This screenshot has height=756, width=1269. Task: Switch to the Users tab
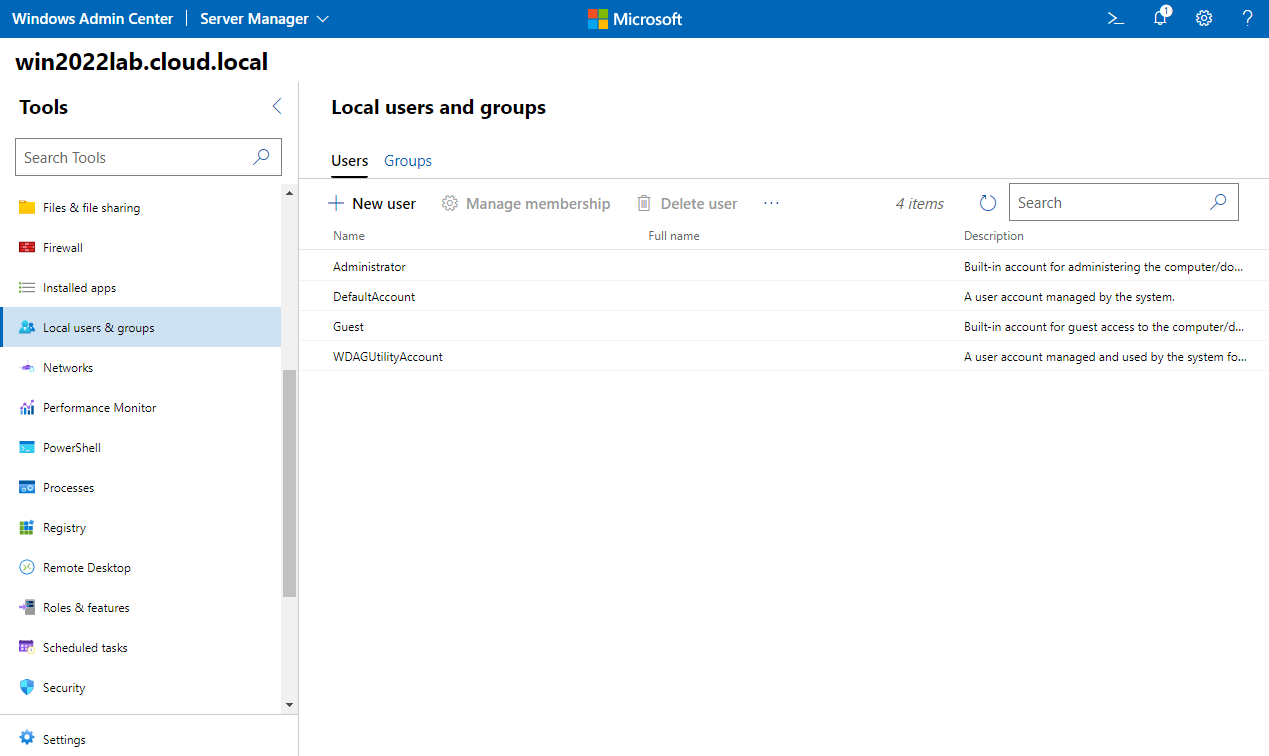tap(350, 161)
